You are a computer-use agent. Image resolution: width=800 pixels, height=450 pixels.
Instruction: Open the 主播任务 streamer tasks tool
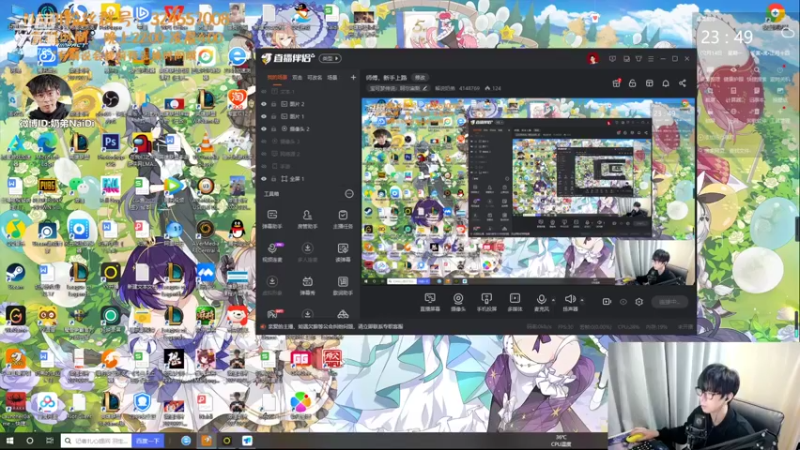coord(343,219)
